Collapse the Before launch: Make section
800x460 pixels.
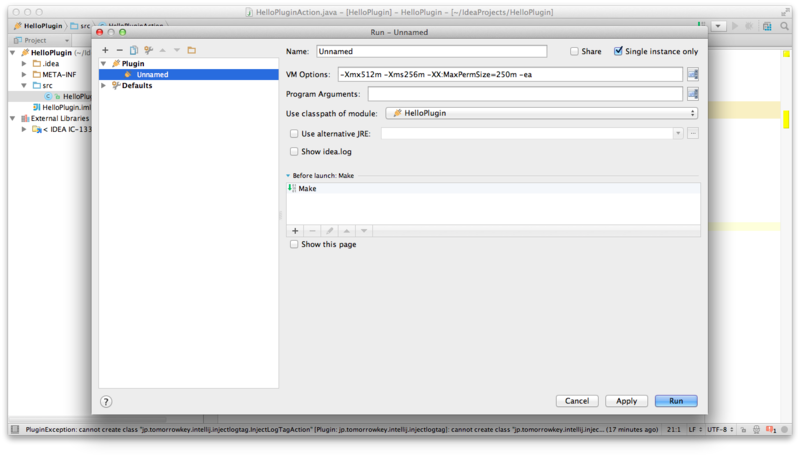coord(288,175)
